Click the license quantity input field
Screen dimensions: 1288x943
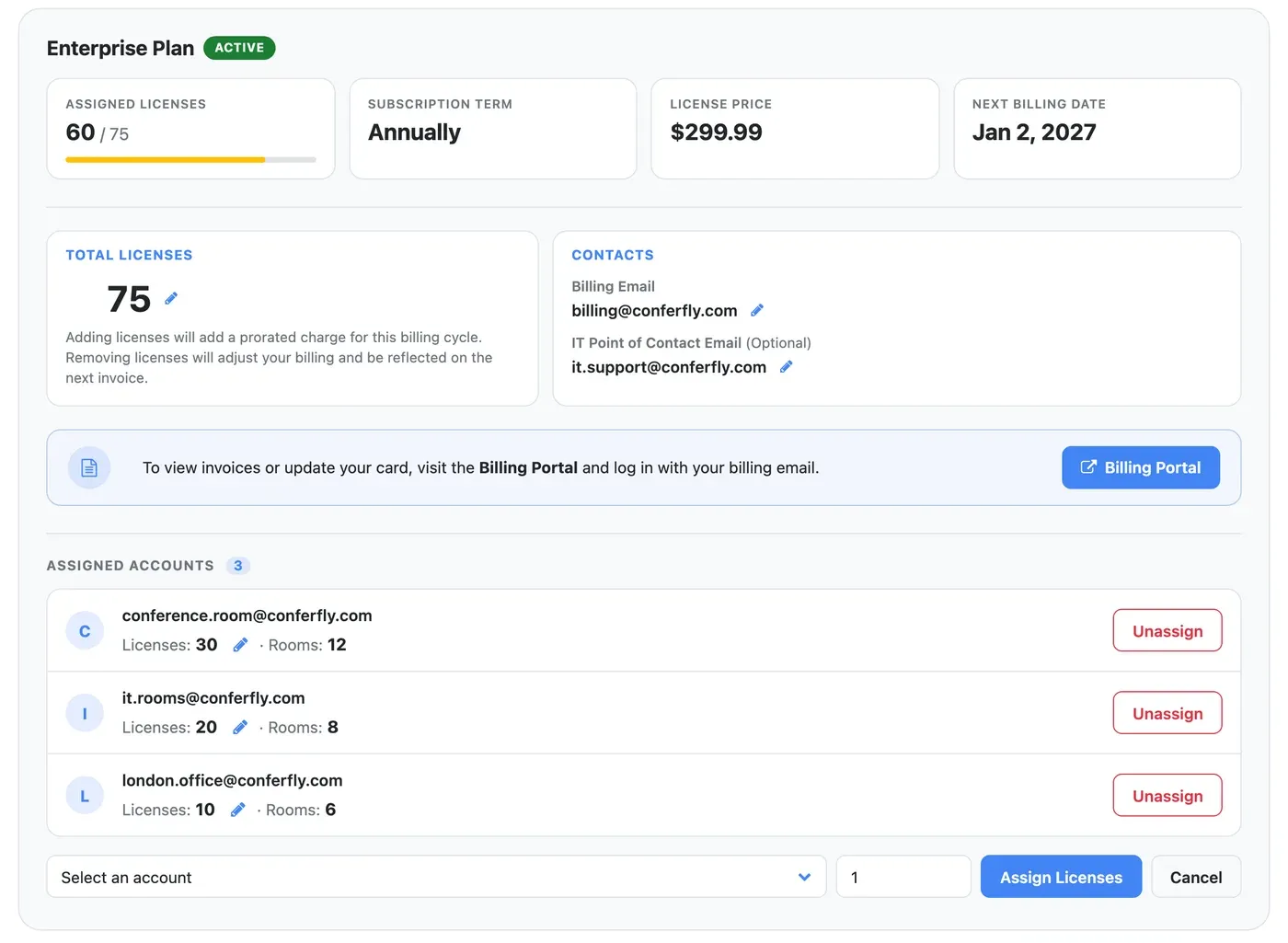[x=903, y=877]
